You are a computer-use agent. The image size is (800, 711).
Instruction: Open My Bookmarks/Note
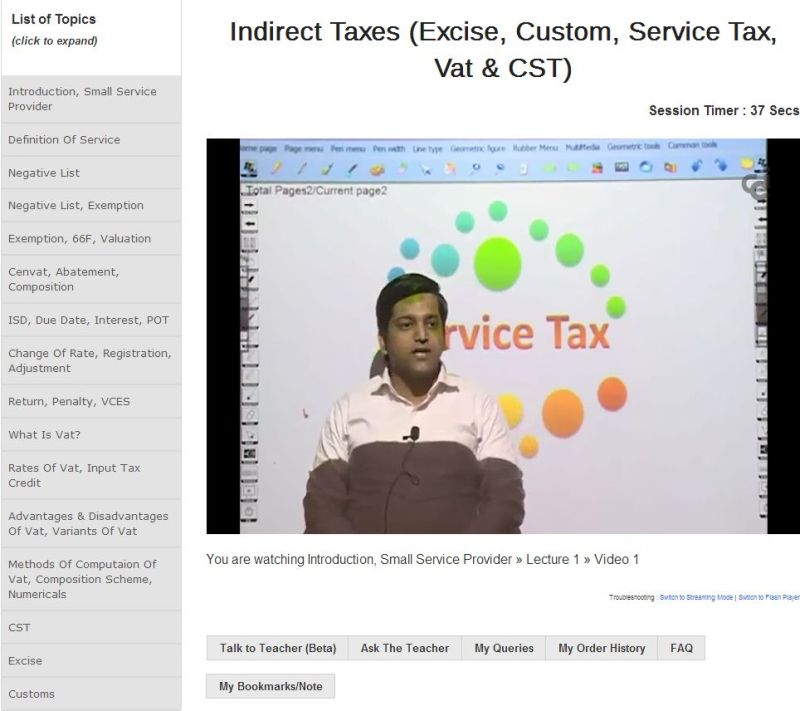point(271,686)
